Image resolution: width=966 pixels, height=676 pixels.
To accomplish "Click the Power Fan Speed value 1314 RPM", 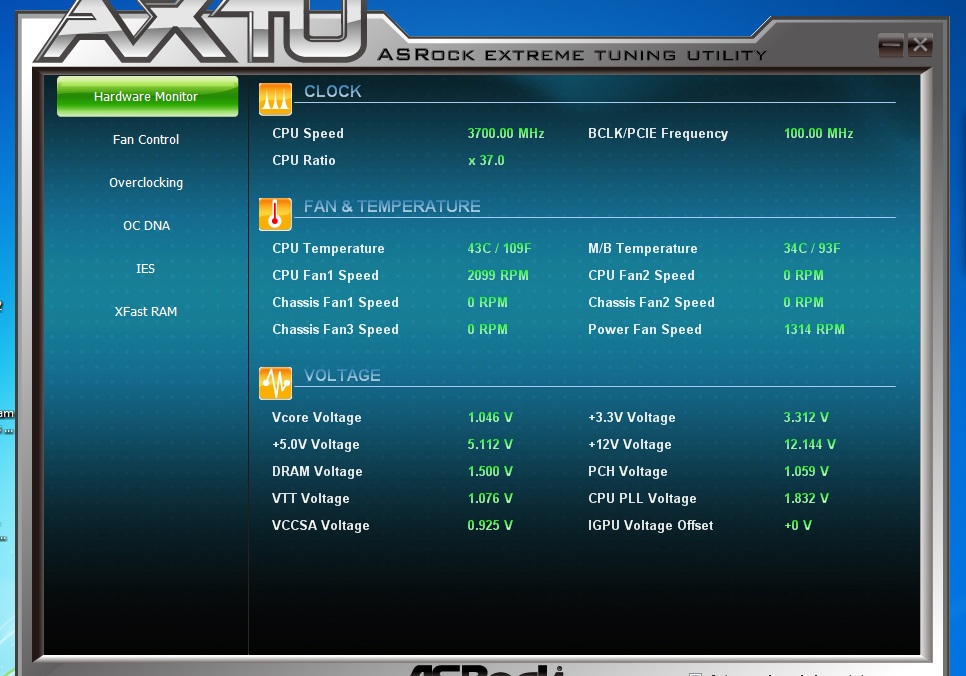I will coord(814,330).
